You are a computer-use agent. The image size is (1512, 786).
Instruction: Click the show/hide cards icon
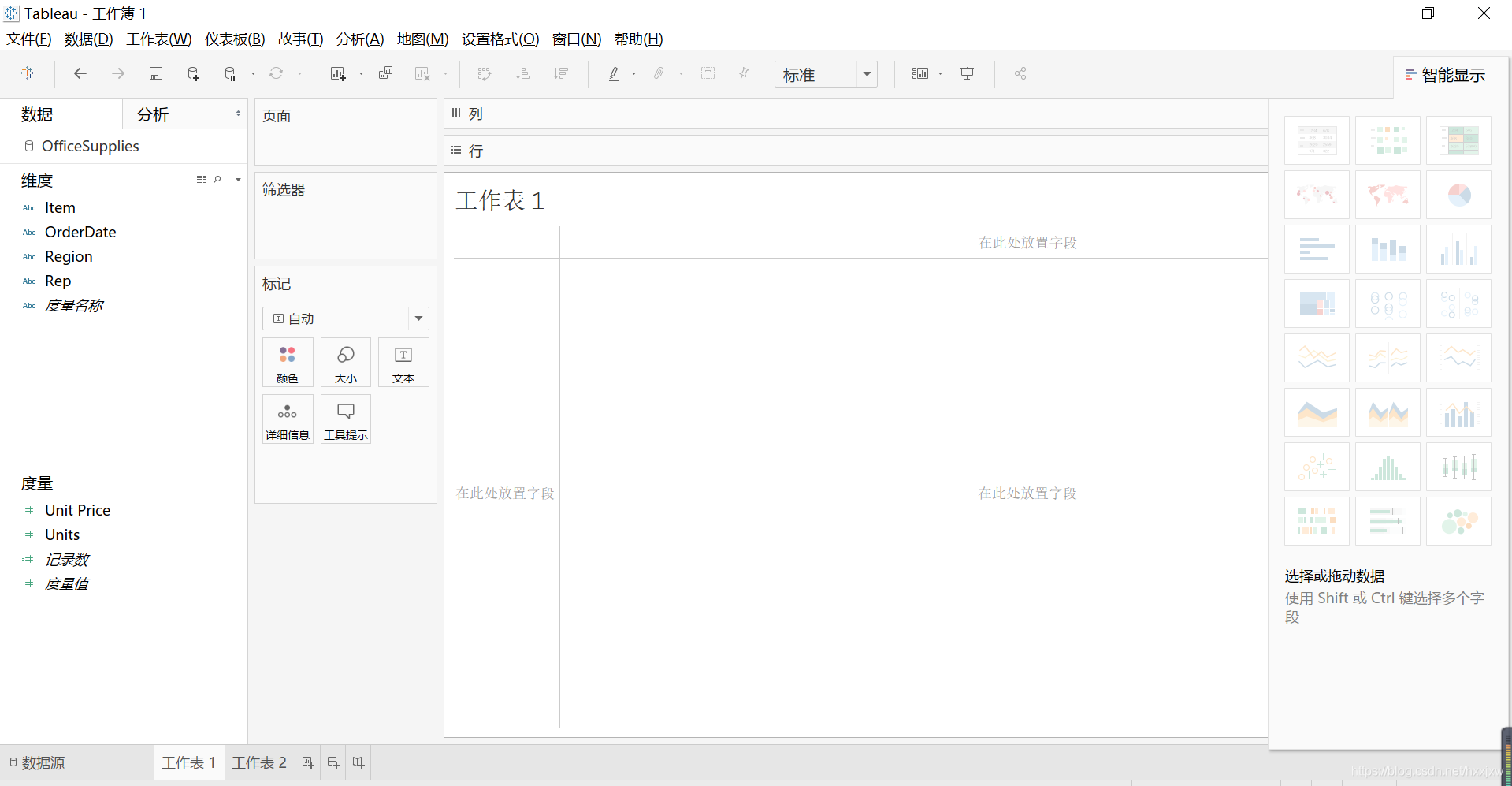point(920,73)
